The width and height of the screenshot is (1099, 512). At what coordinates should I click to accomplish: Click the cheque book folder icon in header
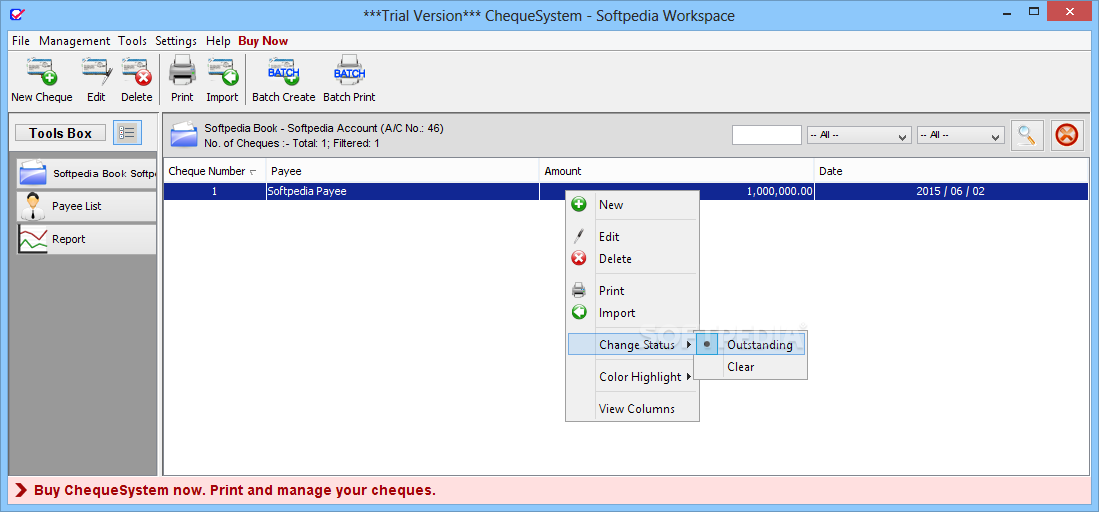point(184,135)
